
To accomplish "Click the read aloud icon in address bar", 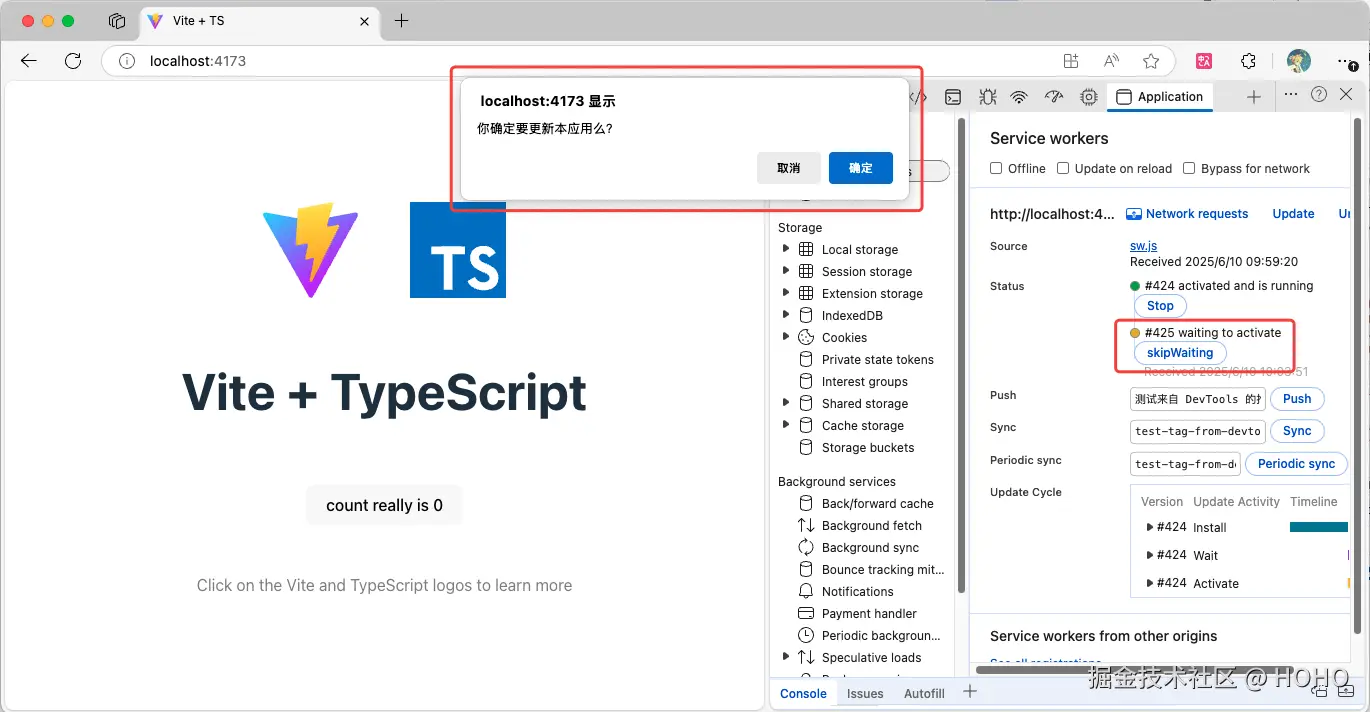I will (x=1111, y=61).
